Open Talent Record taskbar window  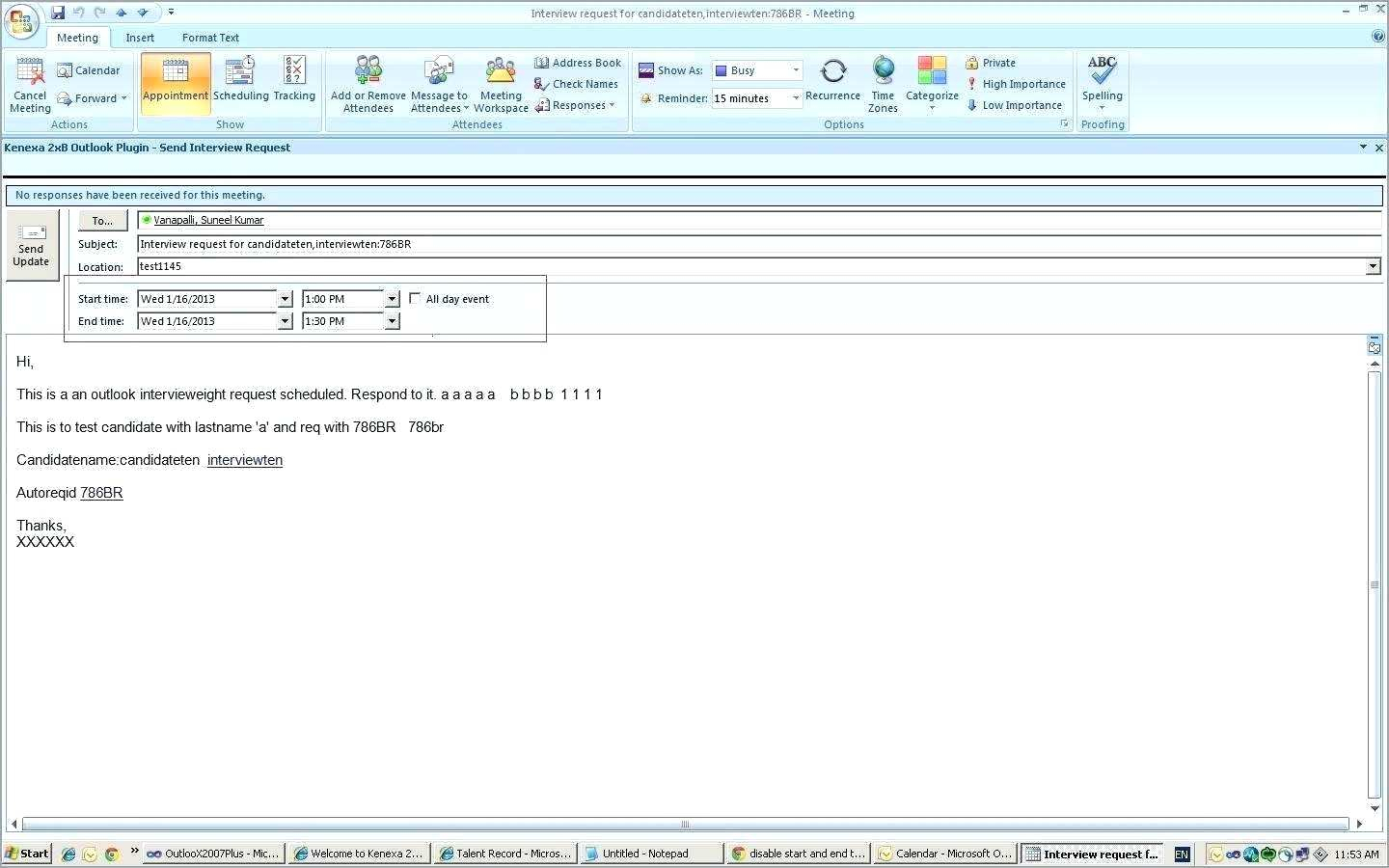[504, 854]
